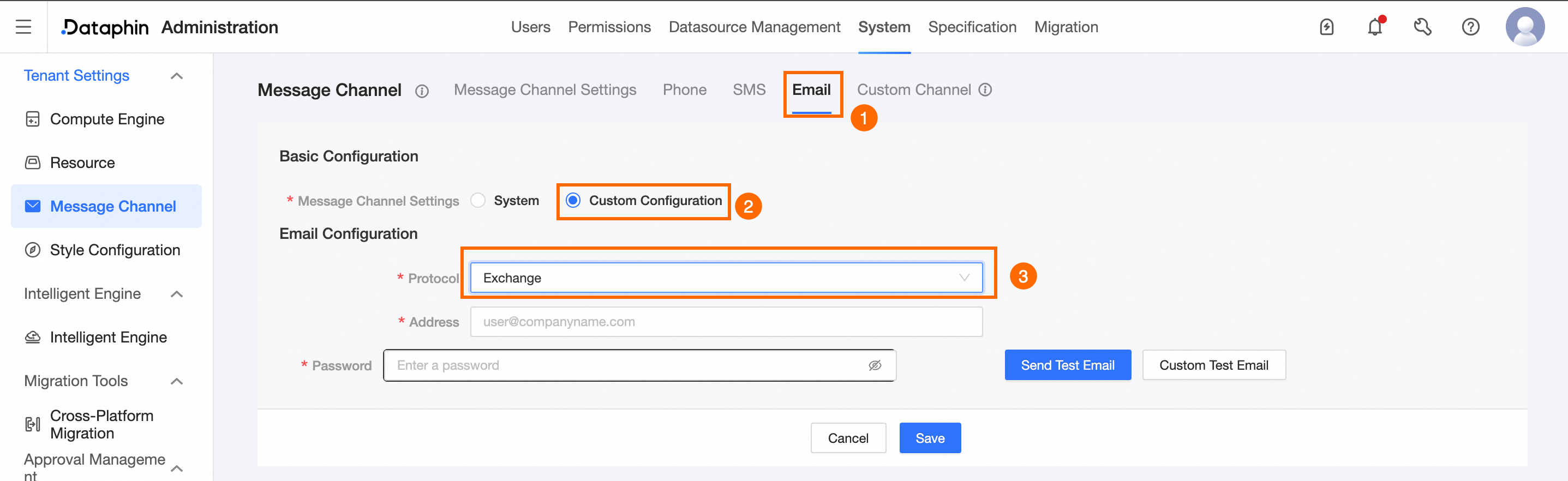
Task: Open the notifications bell
Action: click(x=1374, y=27)
